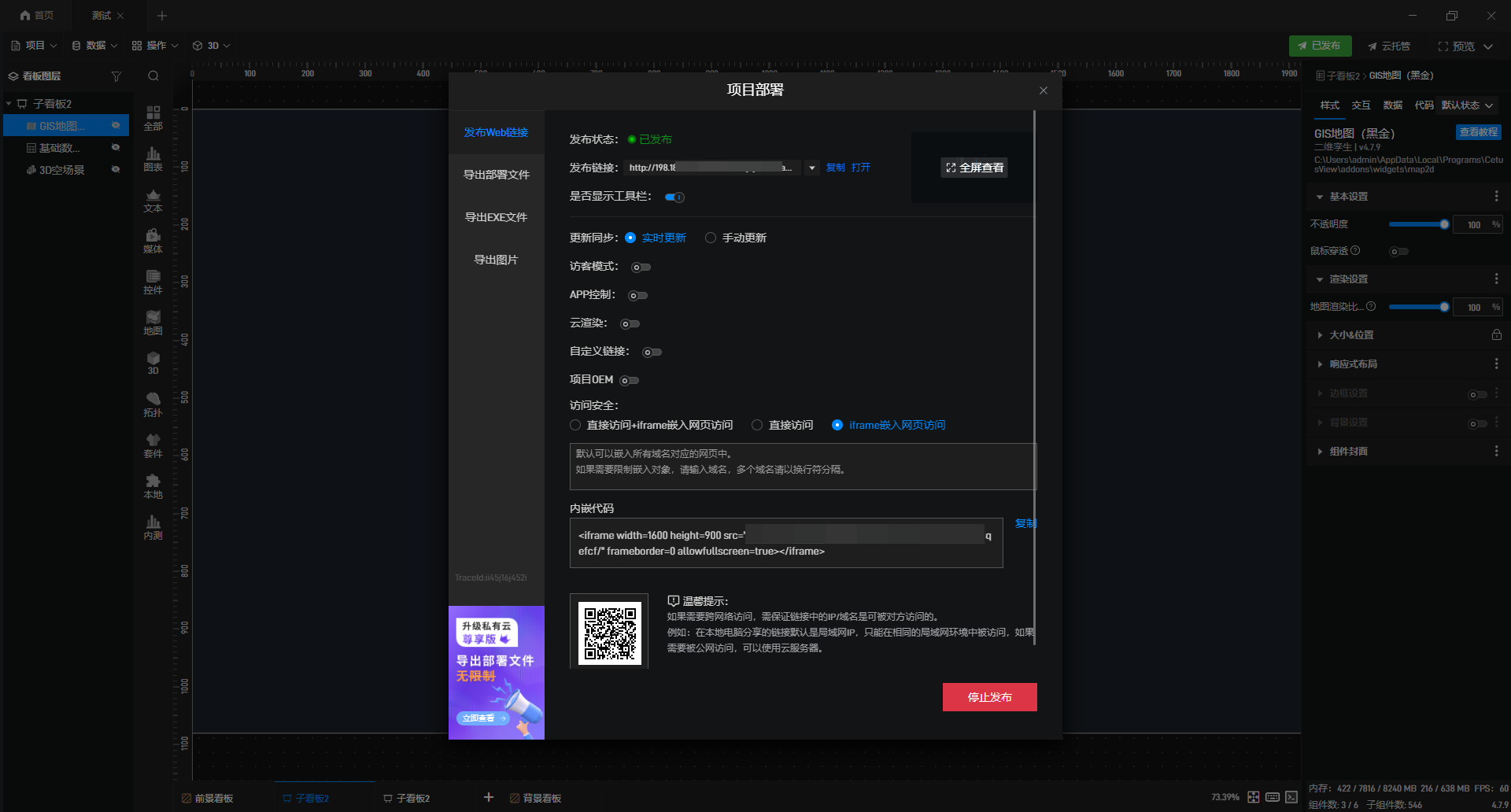Open the 地图 map components icon
The image size is (1511, 812).
[x=153, y=323]
